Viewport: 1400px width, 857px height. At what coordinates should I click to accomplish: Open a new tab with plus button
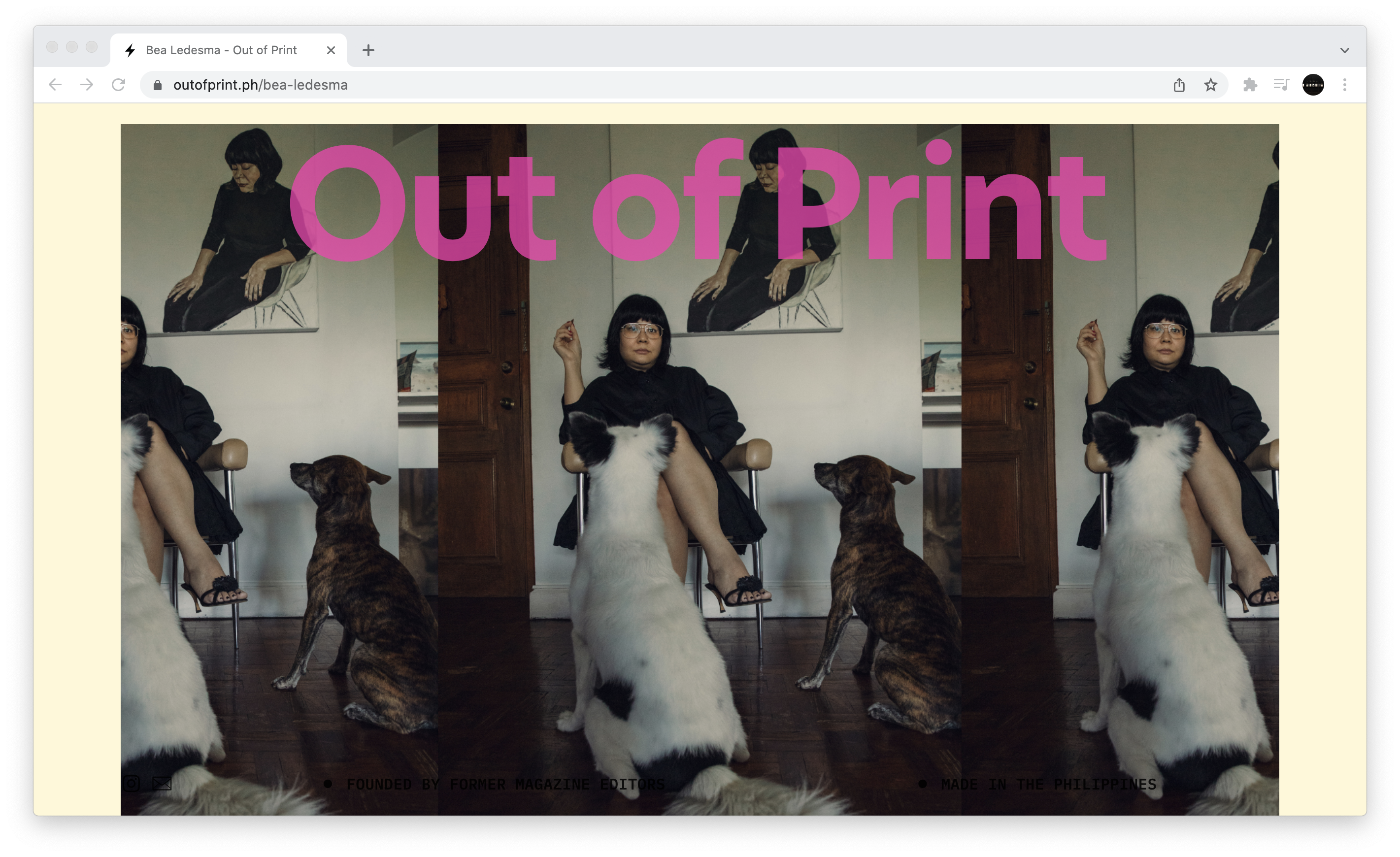(368, 50)
